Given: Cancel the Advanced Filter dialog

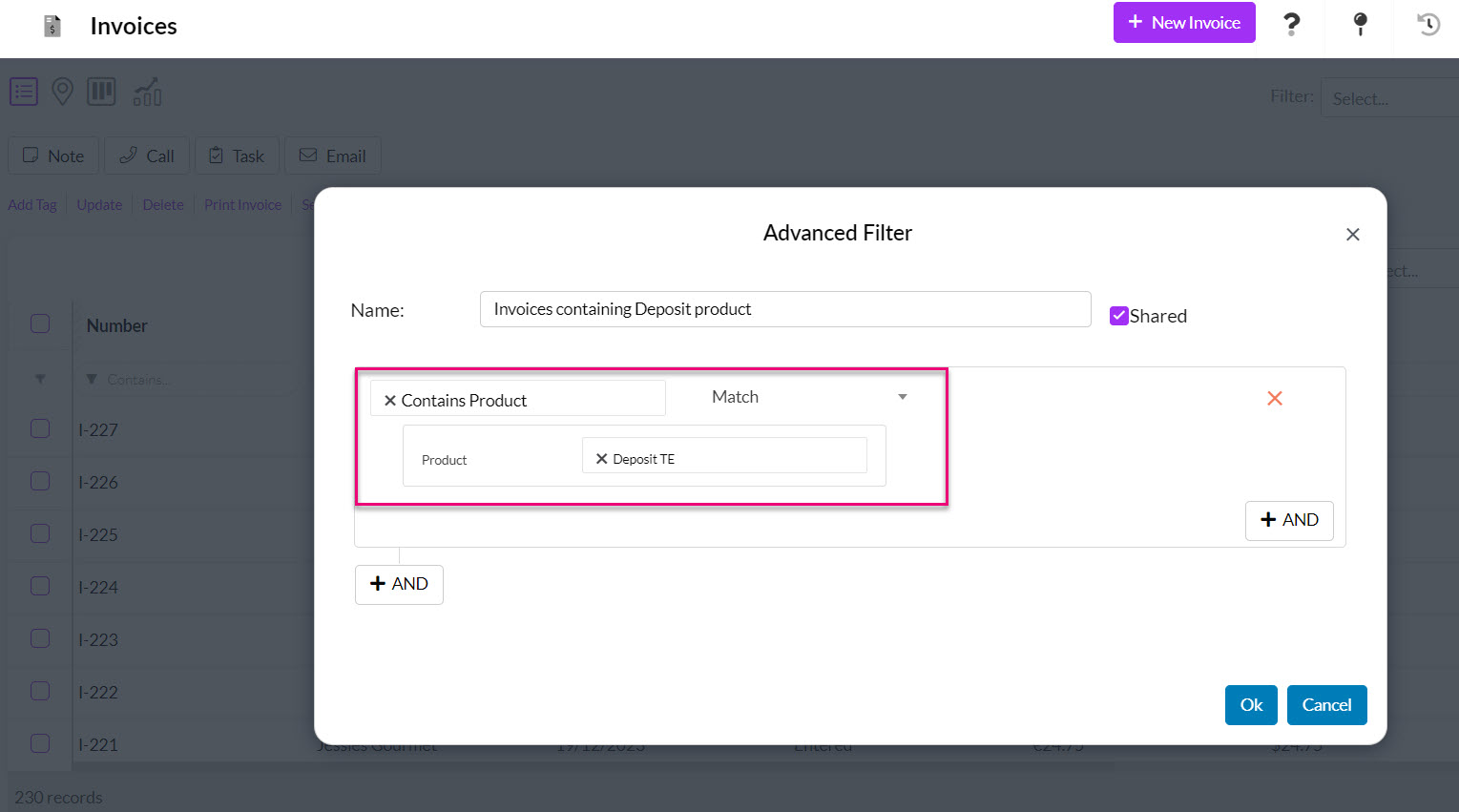Looking at the screenshot, I should point(1326,705).
